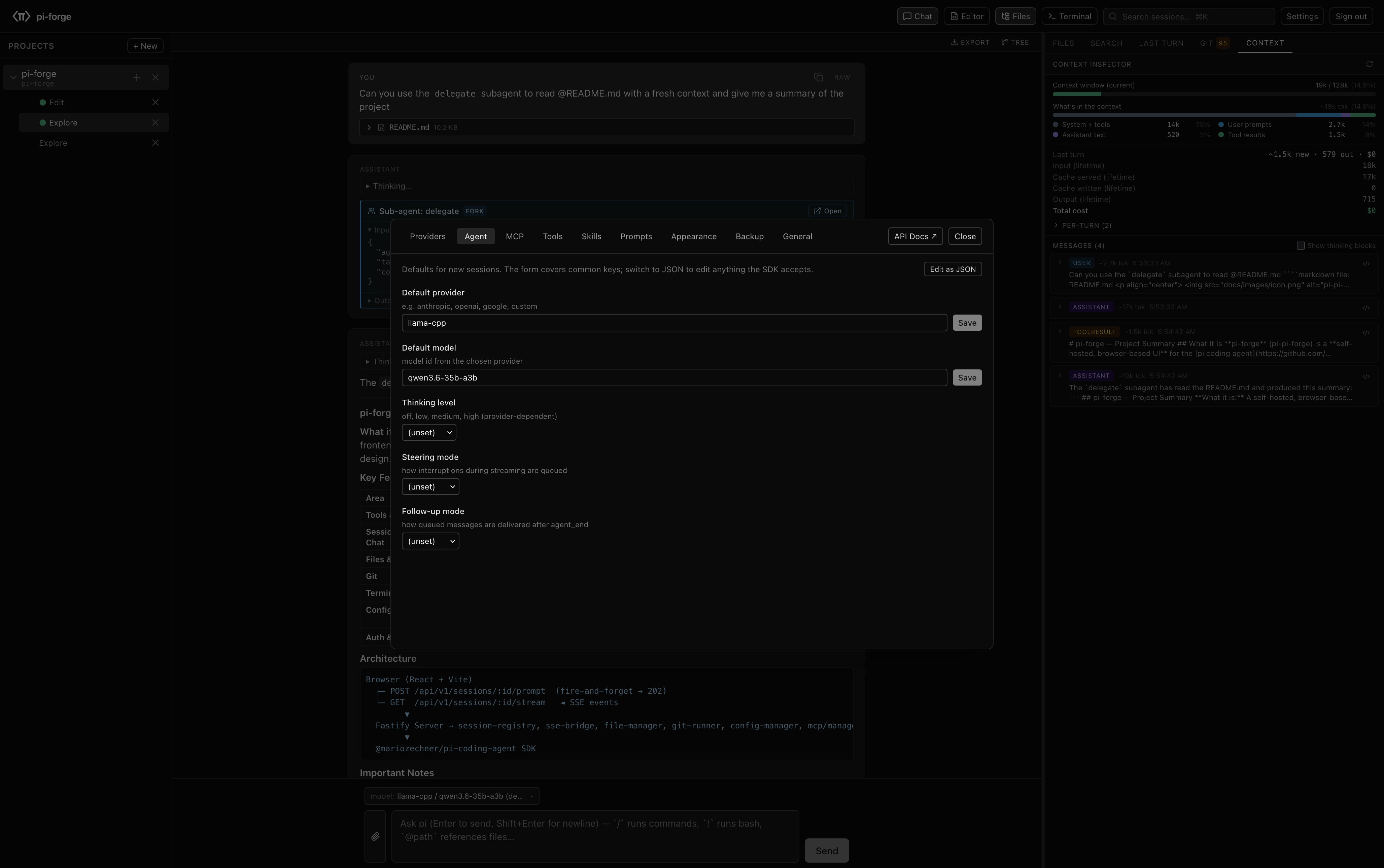Save the Default model value

(x=967, y=378)
